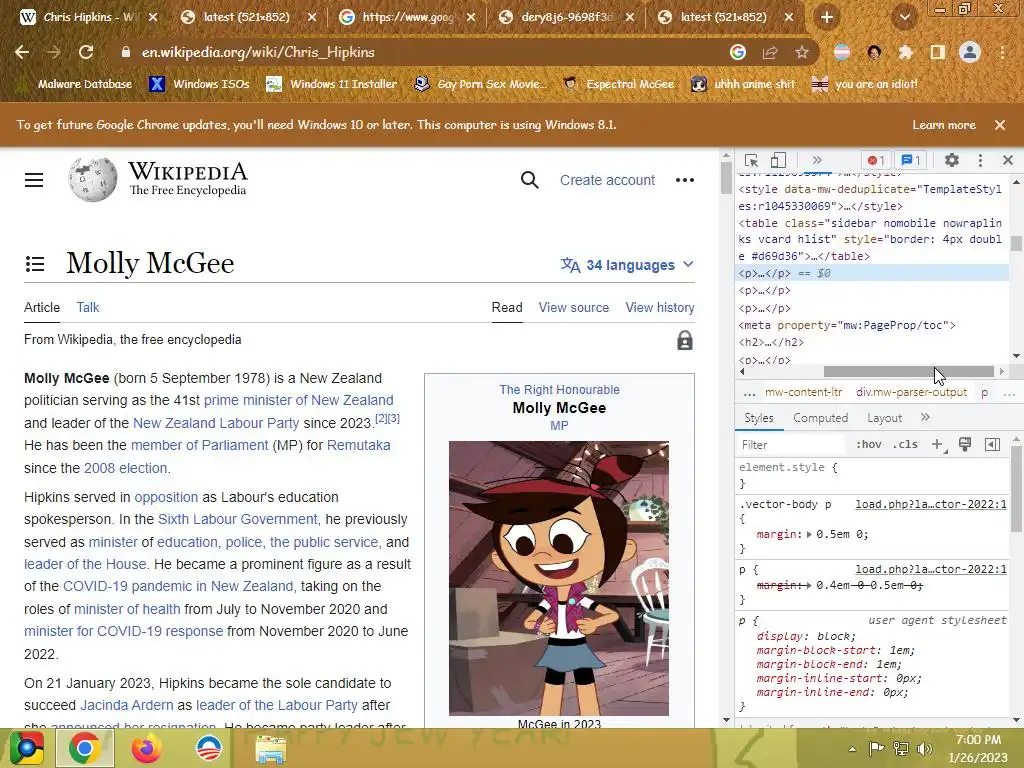Open the Chrome Extensions puzzle icon
1024x768 pixels.
(906, 52)
